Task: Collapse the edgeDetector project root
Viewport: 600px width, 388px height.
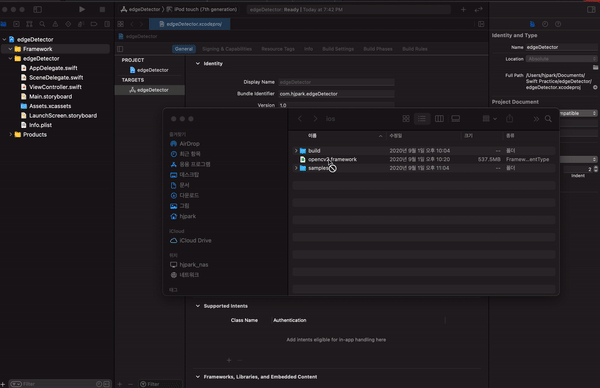Action: (5, 39)
